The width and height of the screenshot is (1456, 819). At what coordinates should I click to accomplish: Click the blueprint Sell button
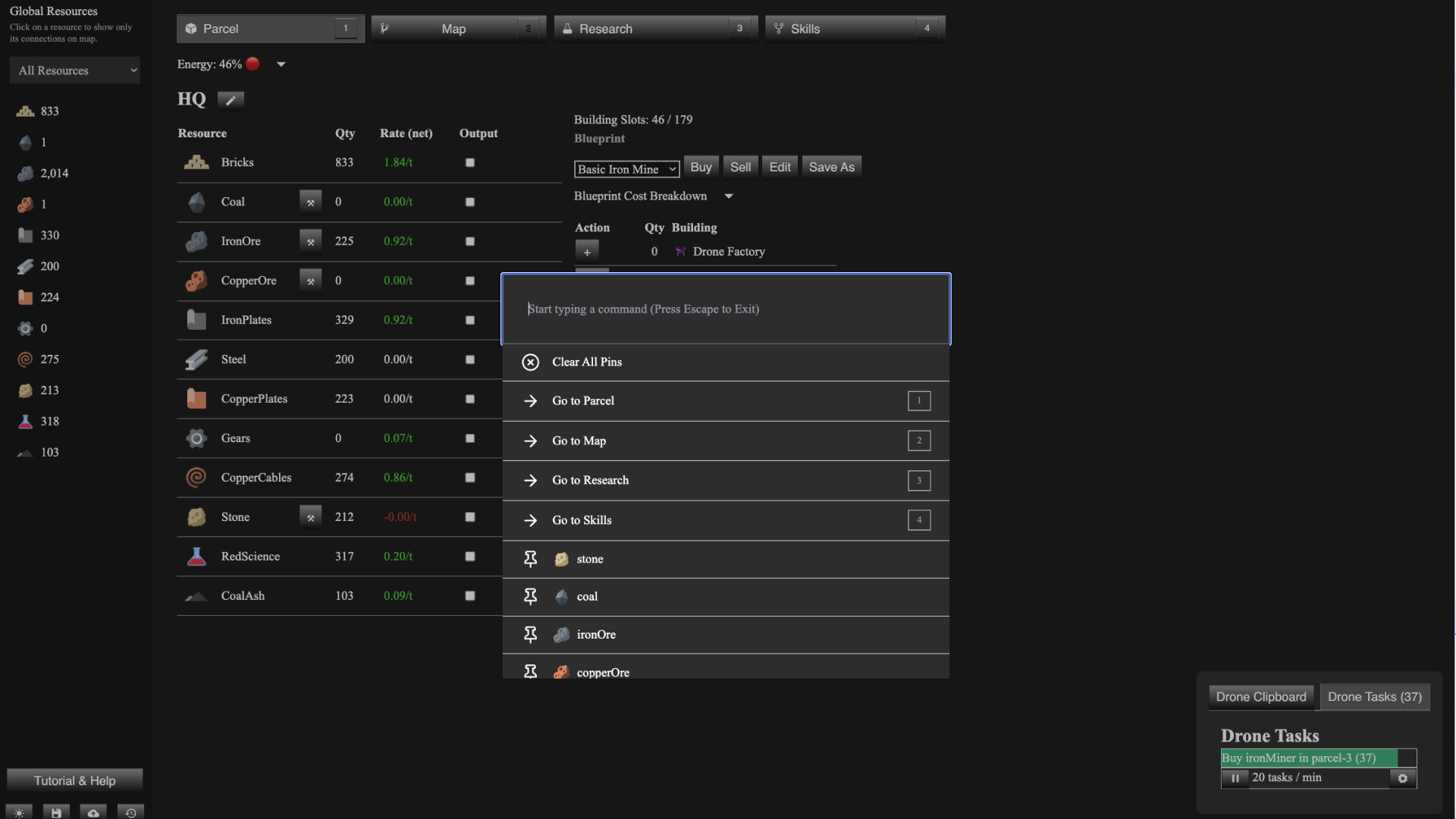740,167
